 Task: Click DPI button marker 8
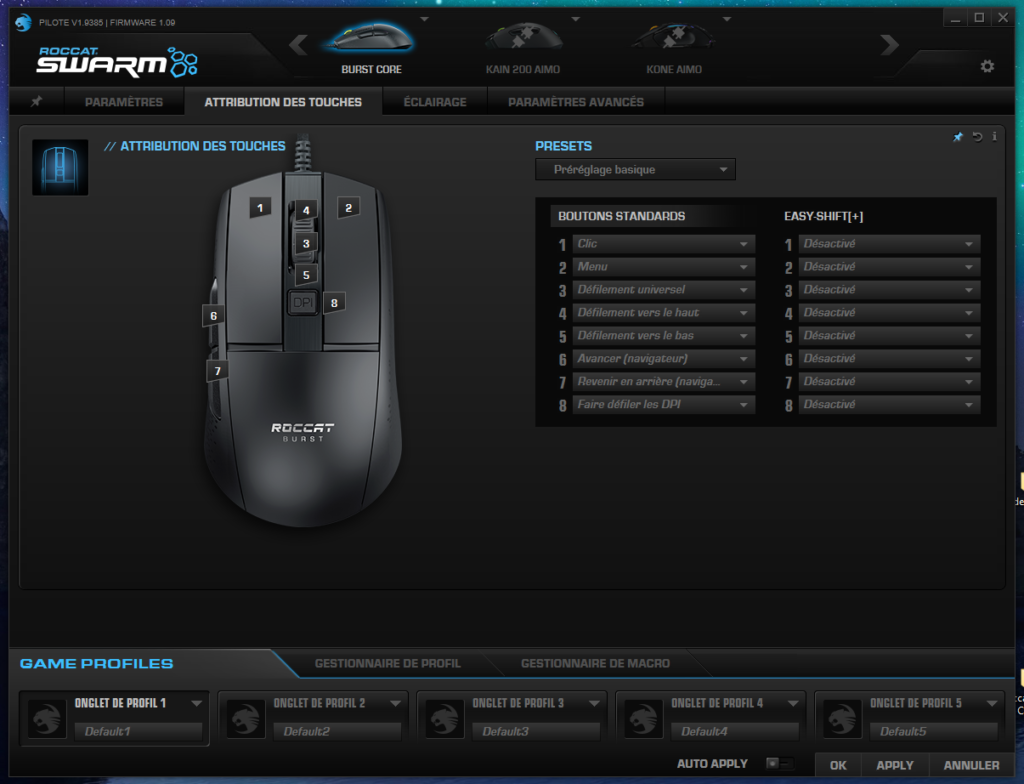pos(334,302)
